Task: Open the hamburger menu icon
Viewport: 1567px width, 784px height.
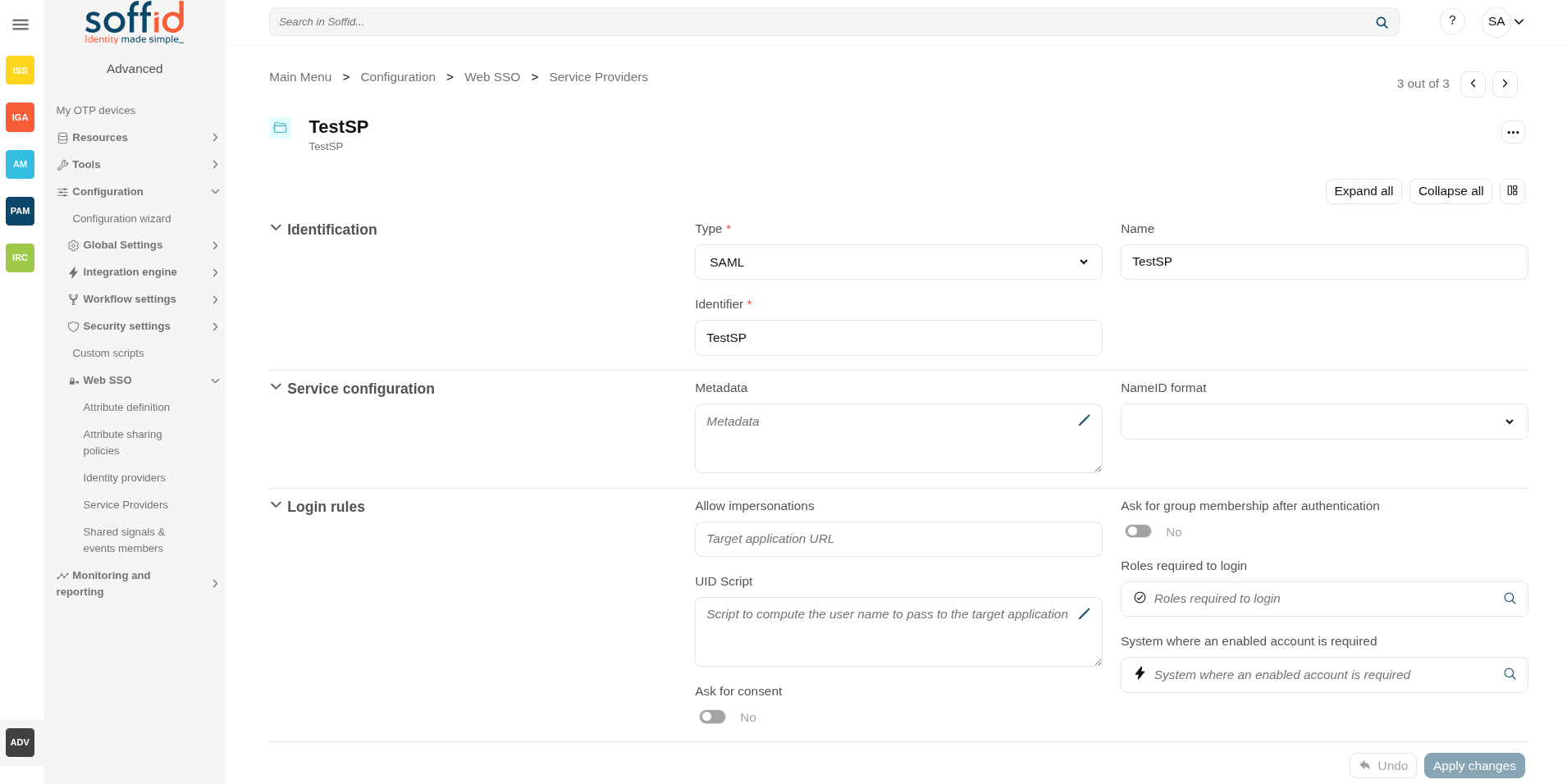Action: pos(21,25)
